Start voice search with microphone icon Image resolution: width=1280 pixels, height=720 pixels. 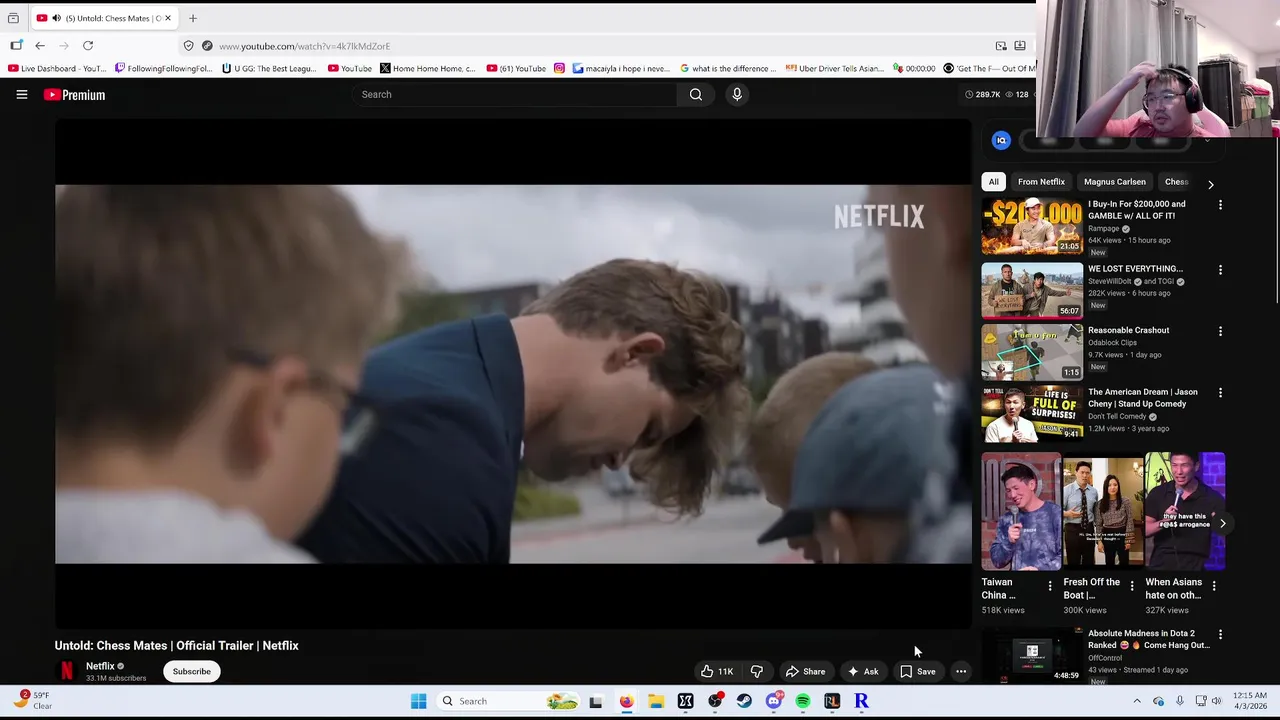point(737,94)
